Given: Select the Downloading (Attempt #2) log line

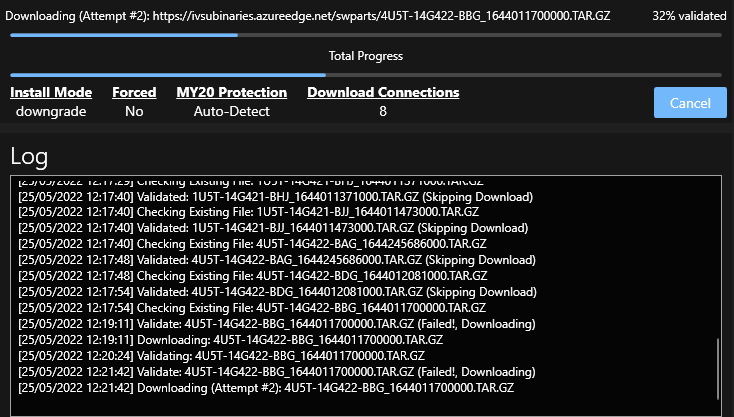Looking at the screenshot, I should (x=266, y=388).
